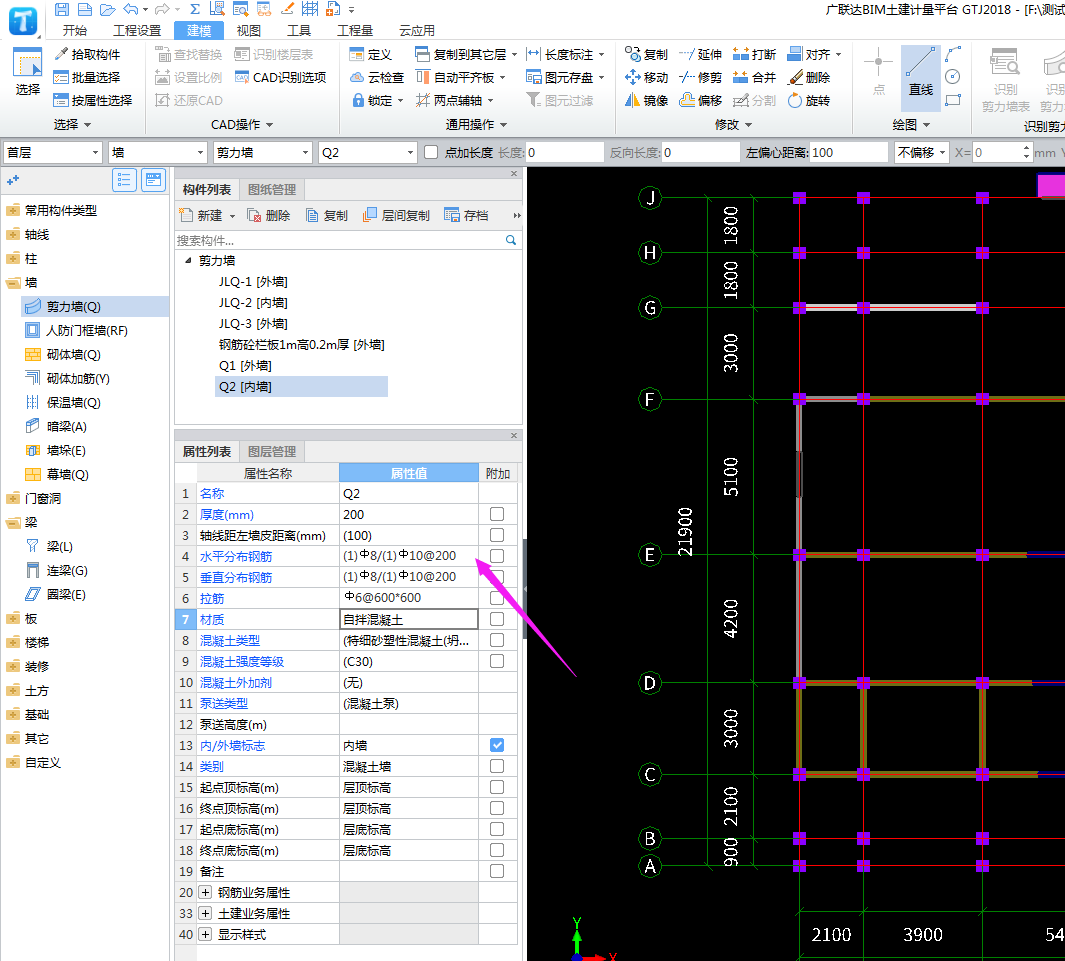Screen dimensions: 1065x961
Task: Select the 复制 copy tool in Modify group
Action: coord(647,54)
